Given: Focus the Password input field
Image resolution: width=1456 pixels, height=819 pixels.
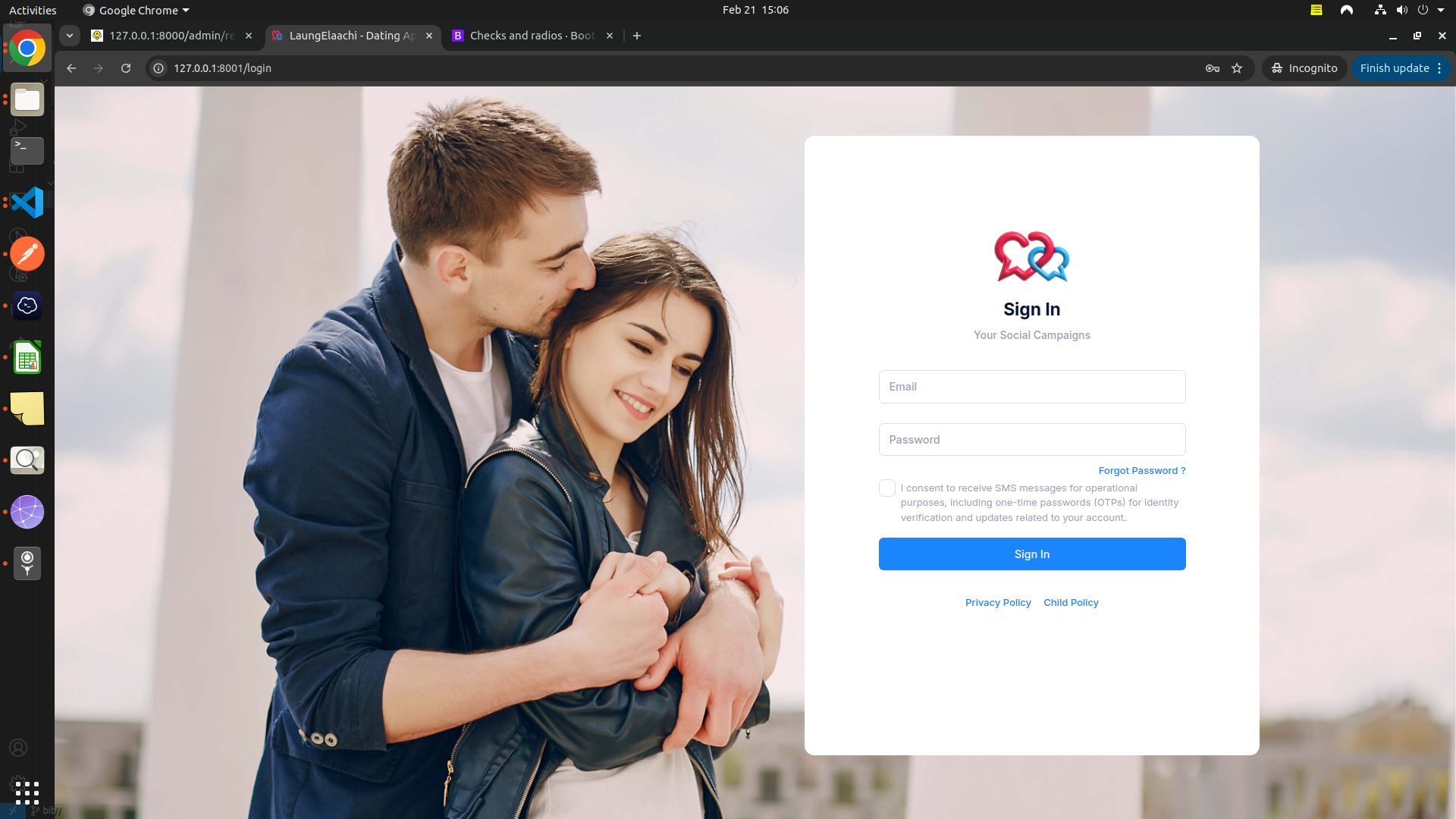Looking at the screenshot, I should (x=1031, y=440).
